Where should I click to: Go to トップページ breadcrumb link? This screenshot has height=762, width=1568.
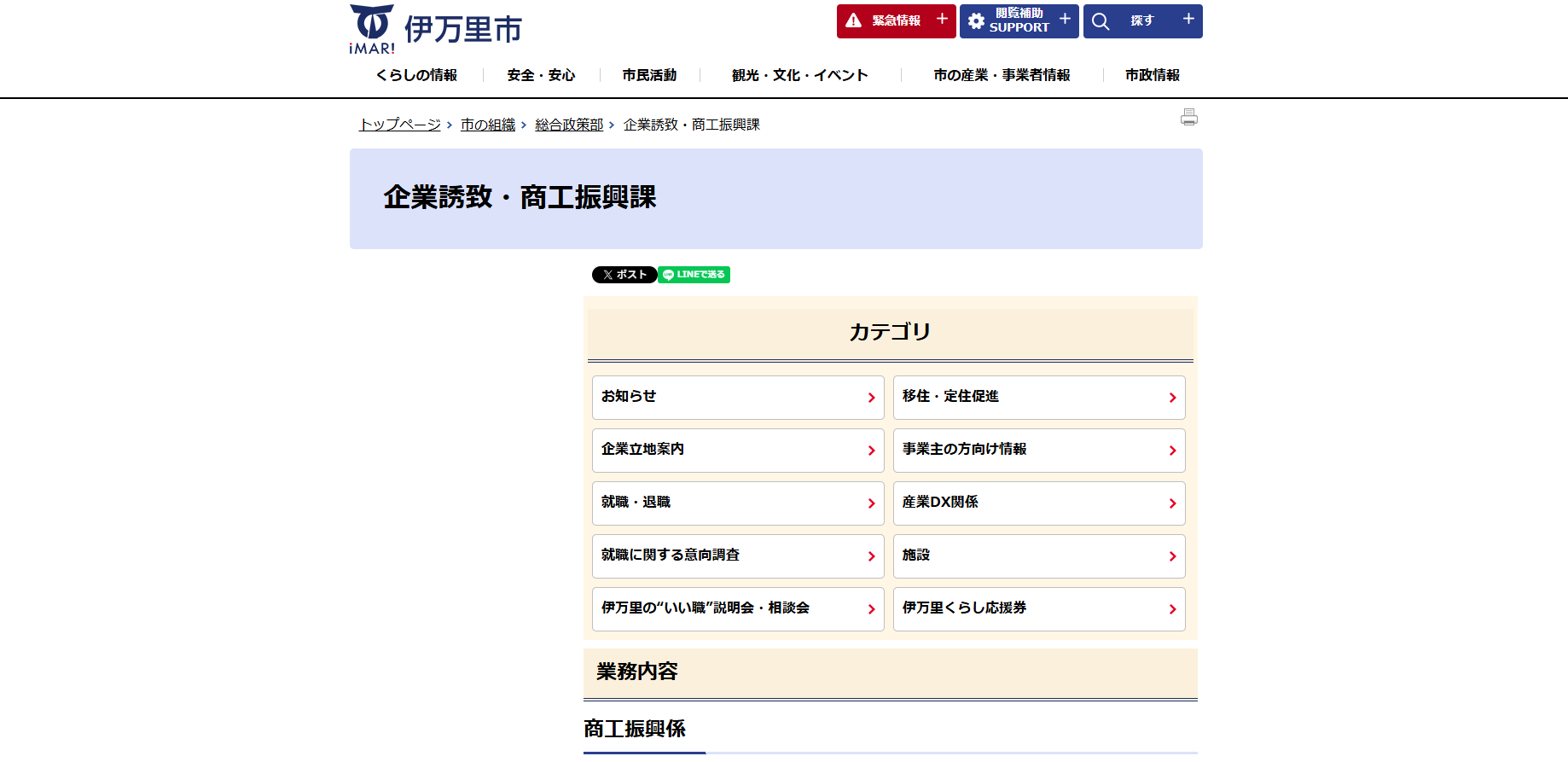(400, 125)
